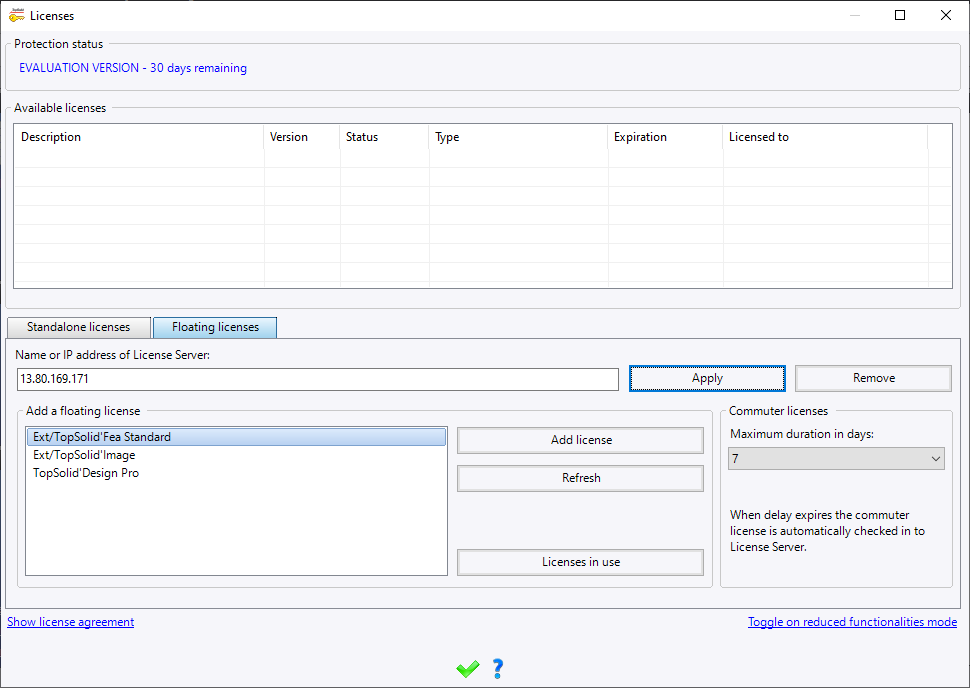Maximize the Licenses window

900,15
